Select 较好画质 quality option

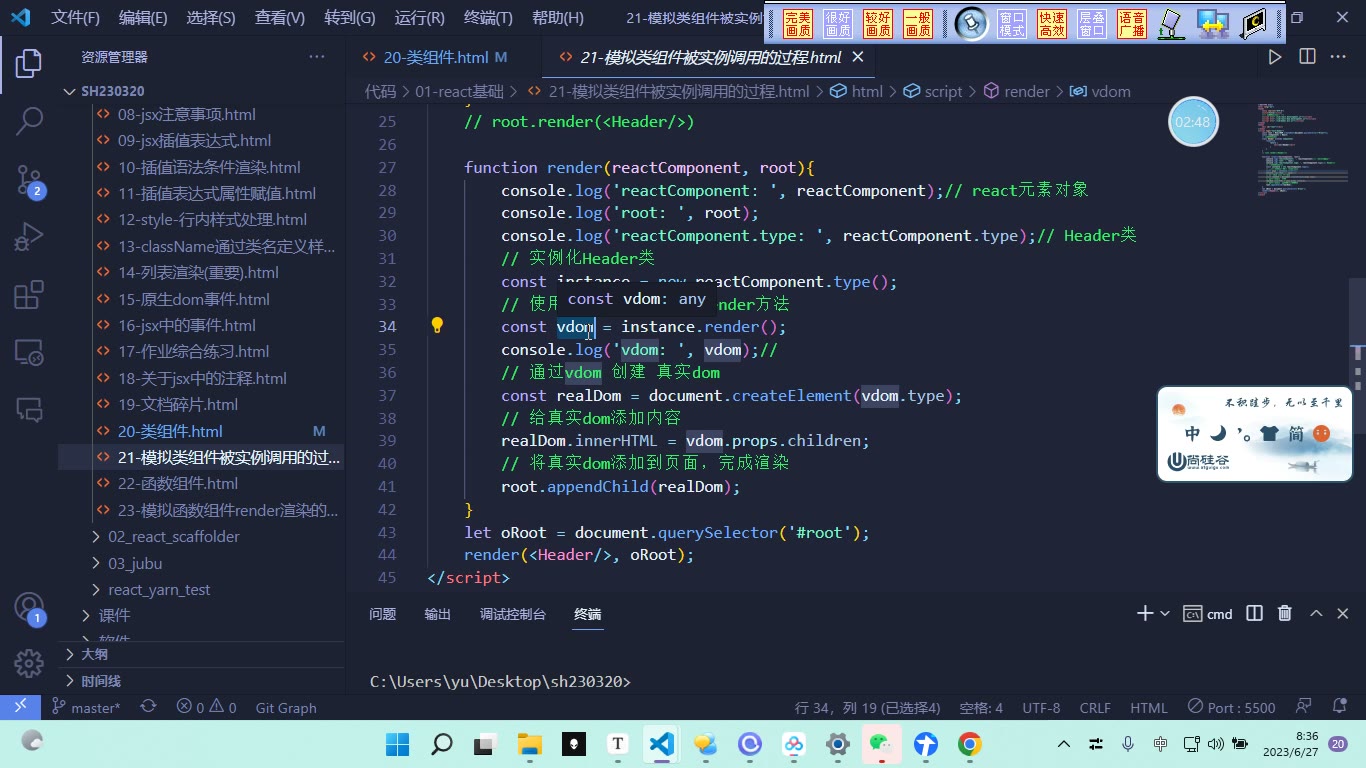tap(878, 24)
